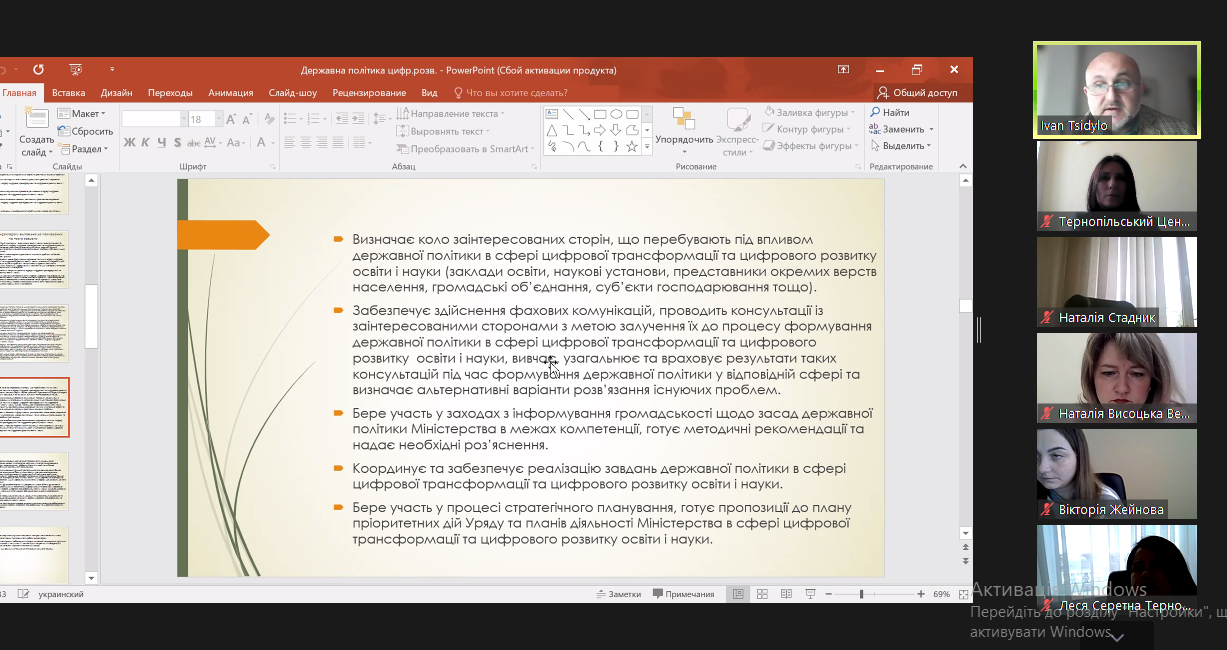Viewport: 1227px width, 650px height.
Task: Start slideshow from quick access toolbar icon
Action: pos(76,70)
